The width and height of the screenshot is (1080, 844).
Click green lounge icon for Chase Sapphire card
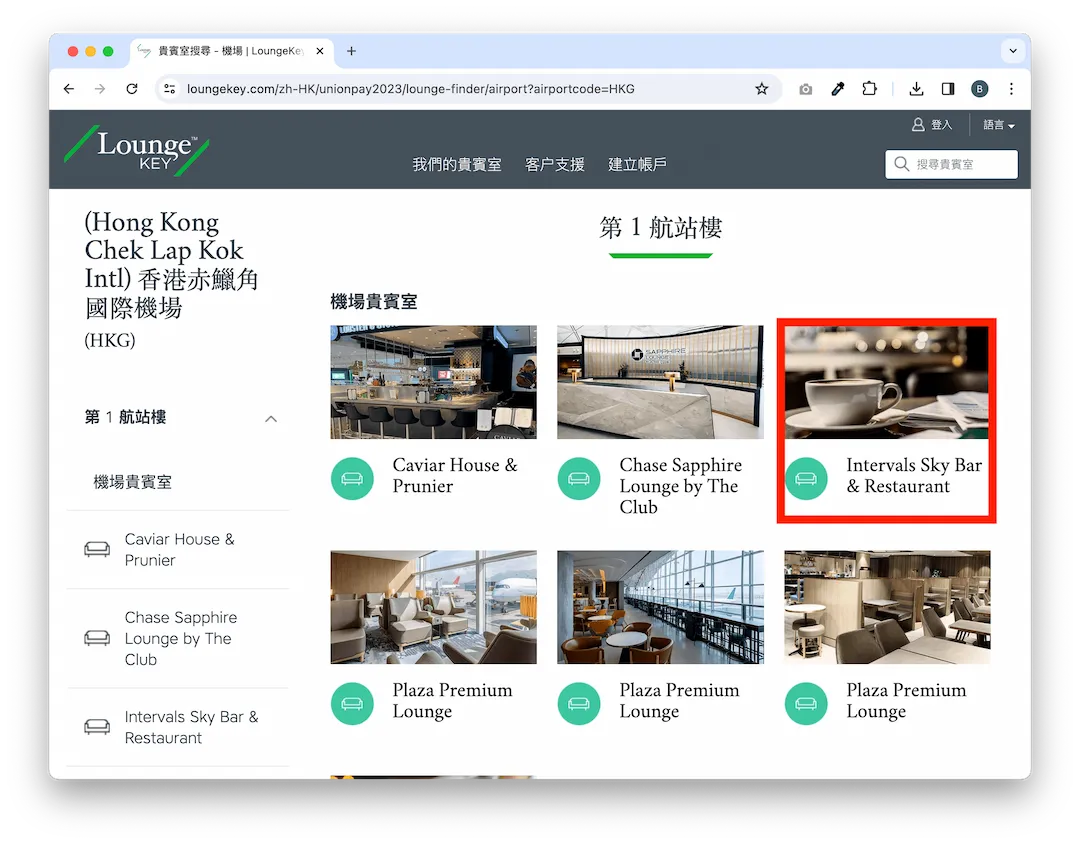tap(579, 478)
